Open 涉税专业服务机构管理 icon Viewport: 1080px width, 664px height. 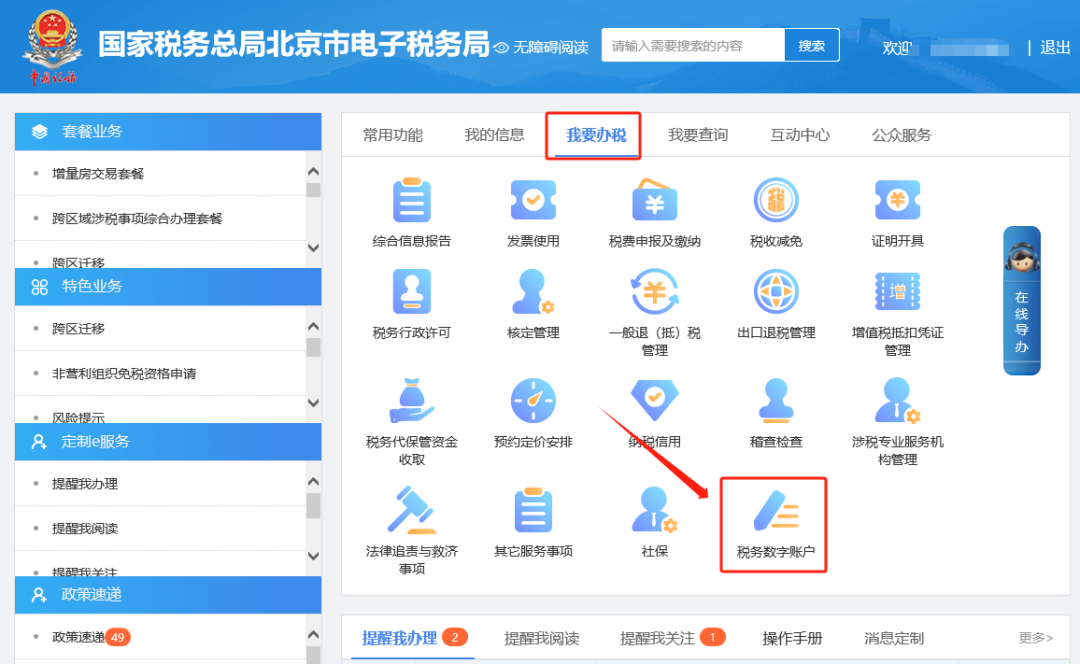pos(897,401)
